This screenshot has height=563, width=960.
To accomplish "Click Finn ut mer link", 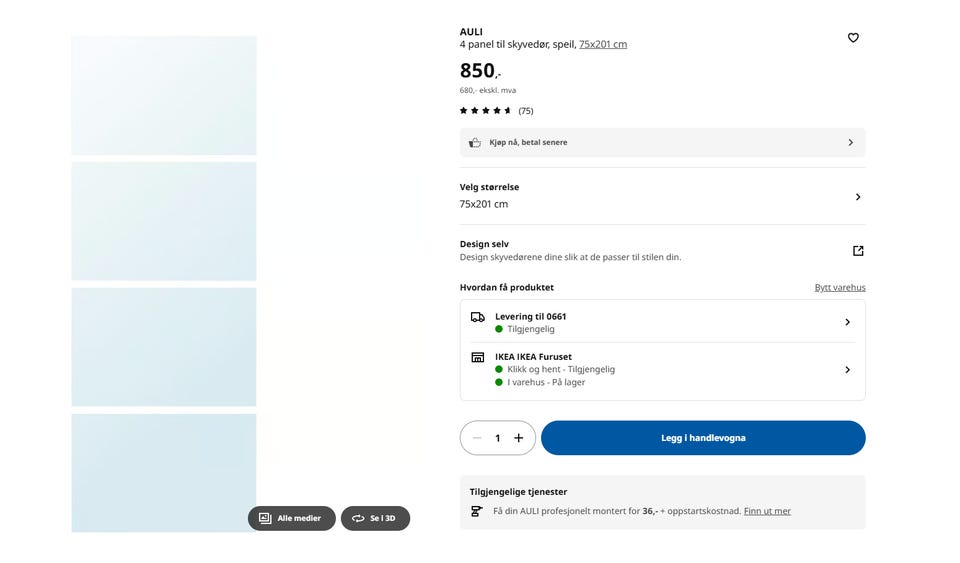I will click(x=767, y=511).
